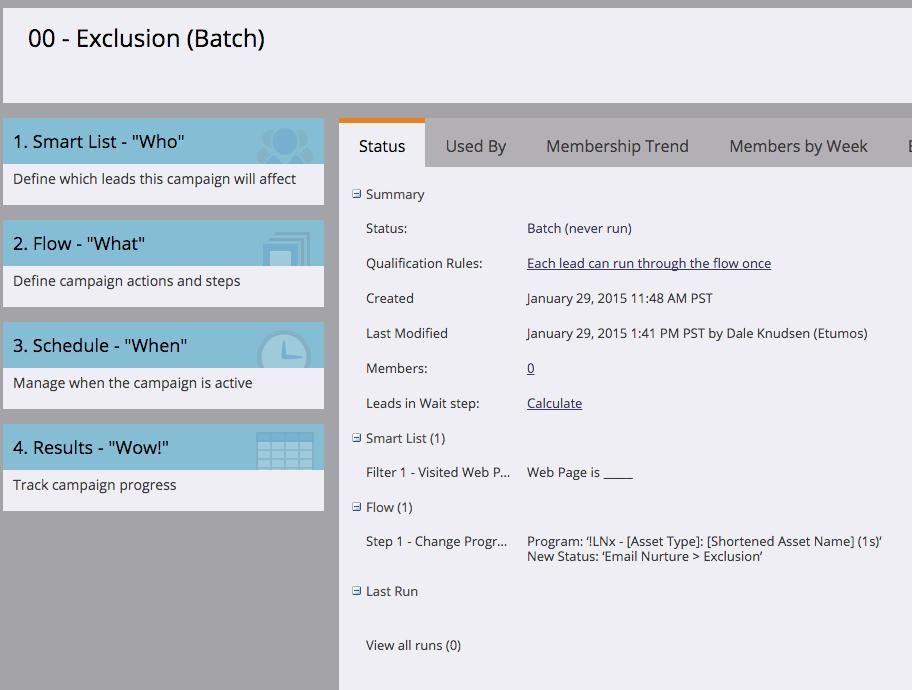The width and height of the screenshot is (912, 690).
Task: Collapse the Flow (1) section
Action: (x=357, y=507)
